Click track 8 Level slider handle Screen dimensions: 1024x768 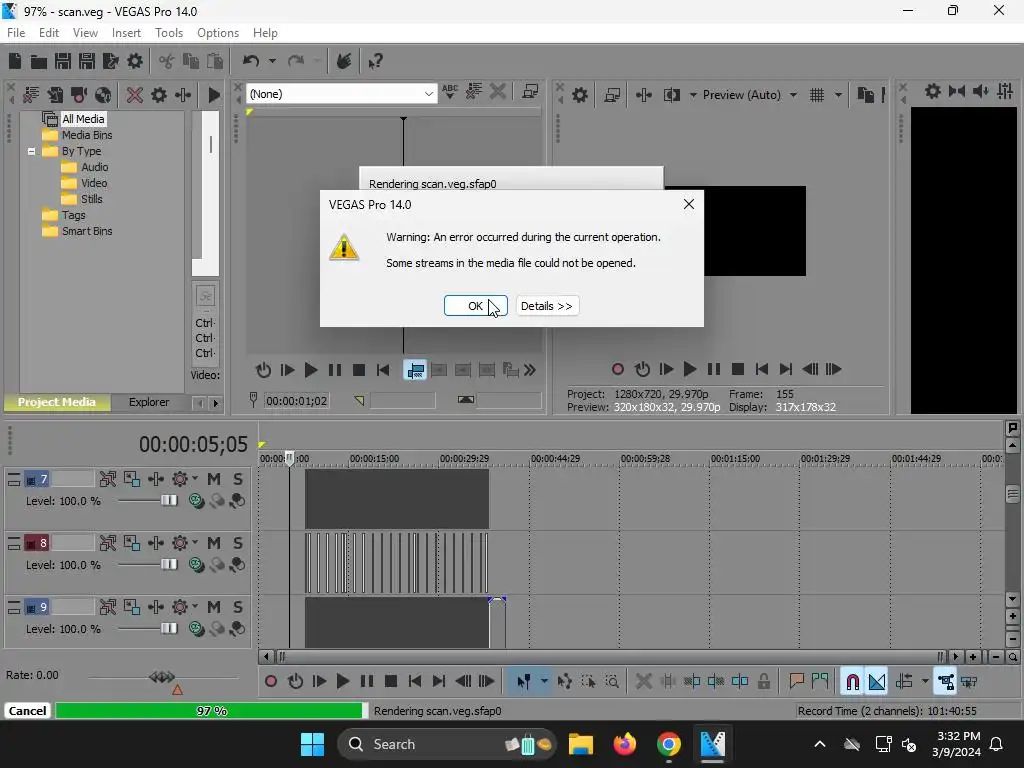click(169, 564)
